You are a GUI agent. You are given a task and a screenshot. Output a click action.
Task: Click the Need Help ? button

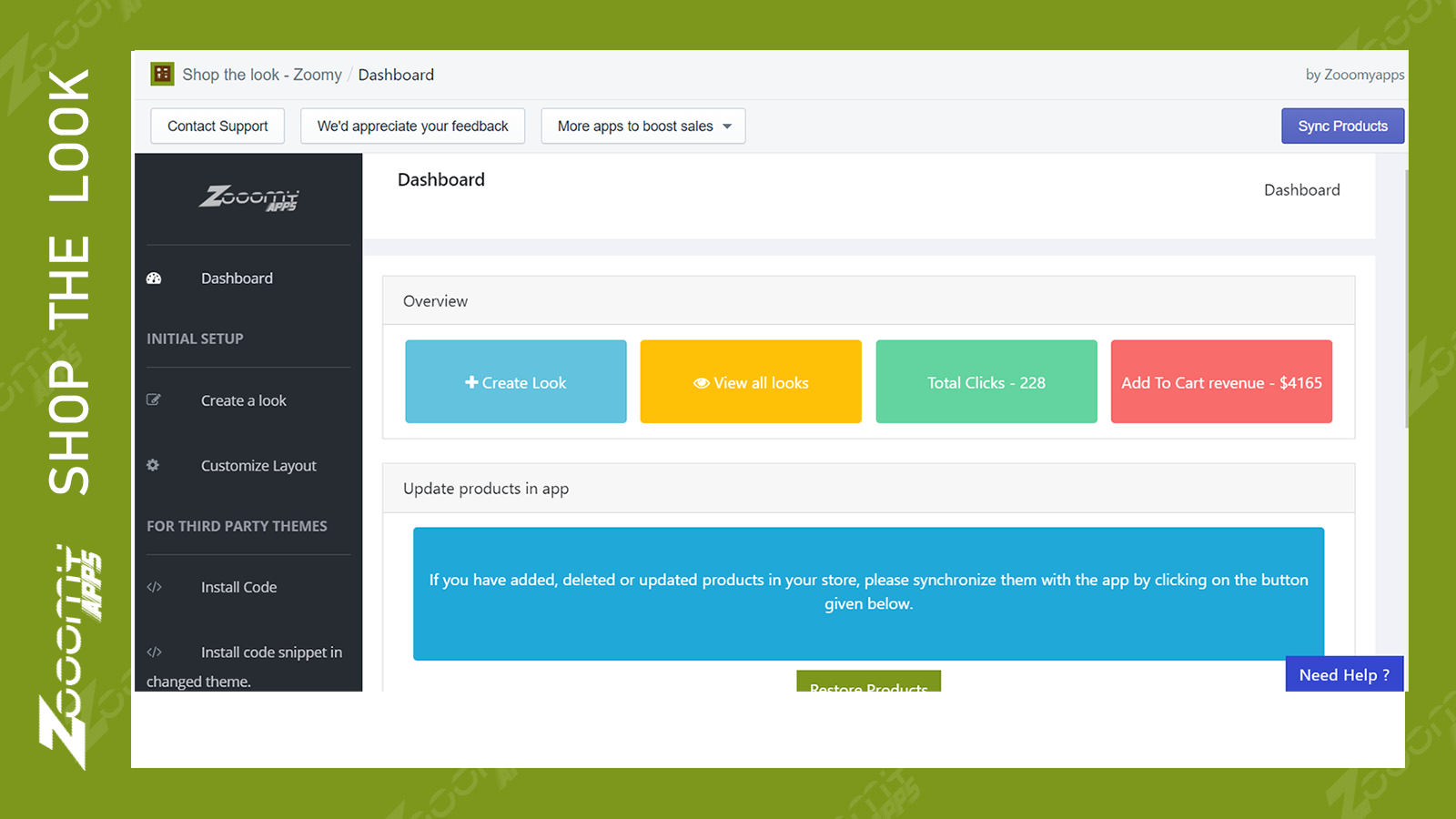pyautogui.click(x=1345, y=674)
